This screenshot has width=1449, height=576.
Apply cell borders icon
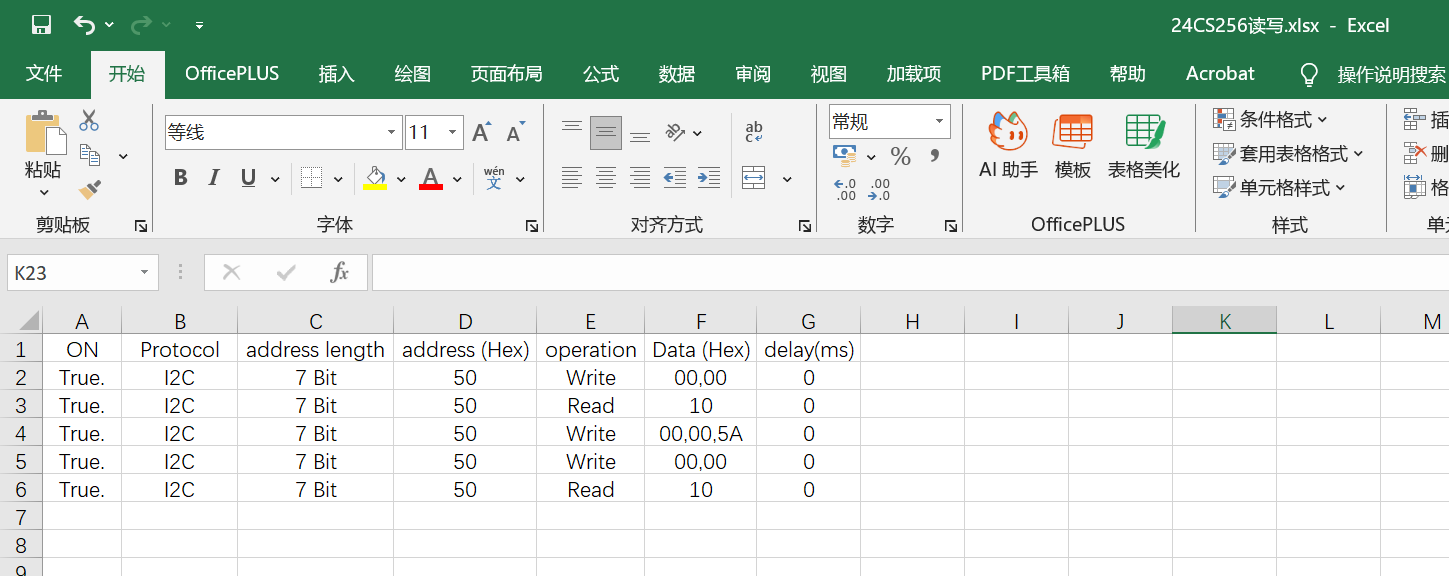click(x=311, y=178)
